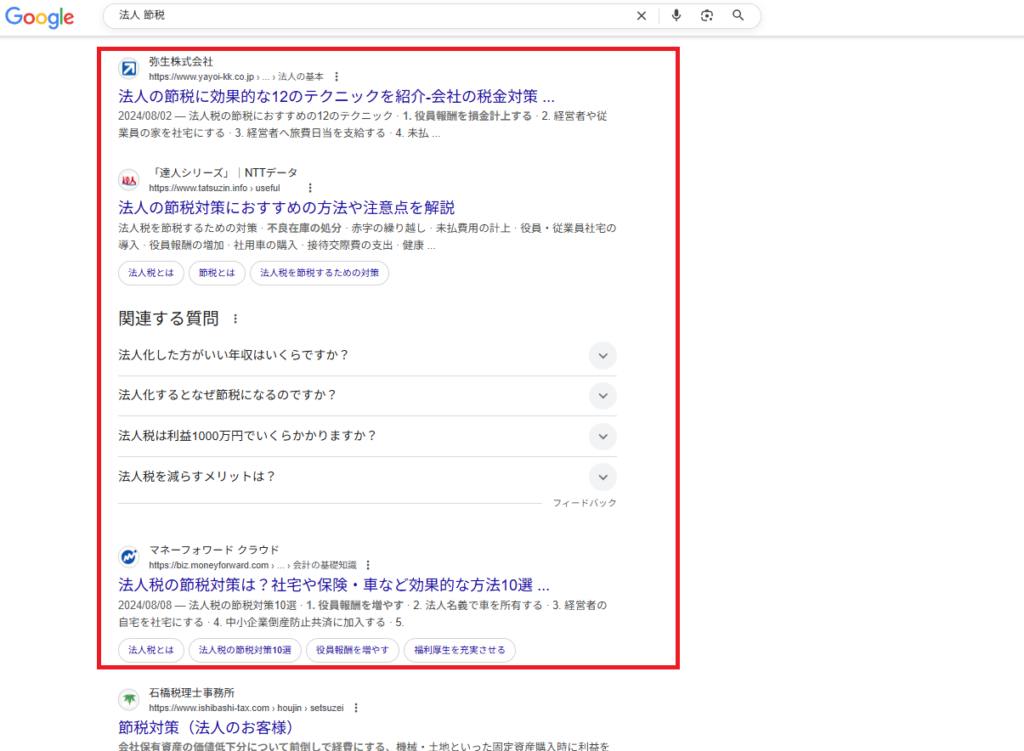Open options menu beside 関連する質問
This screenshot has height=751, width=1024.
[235, 319]
